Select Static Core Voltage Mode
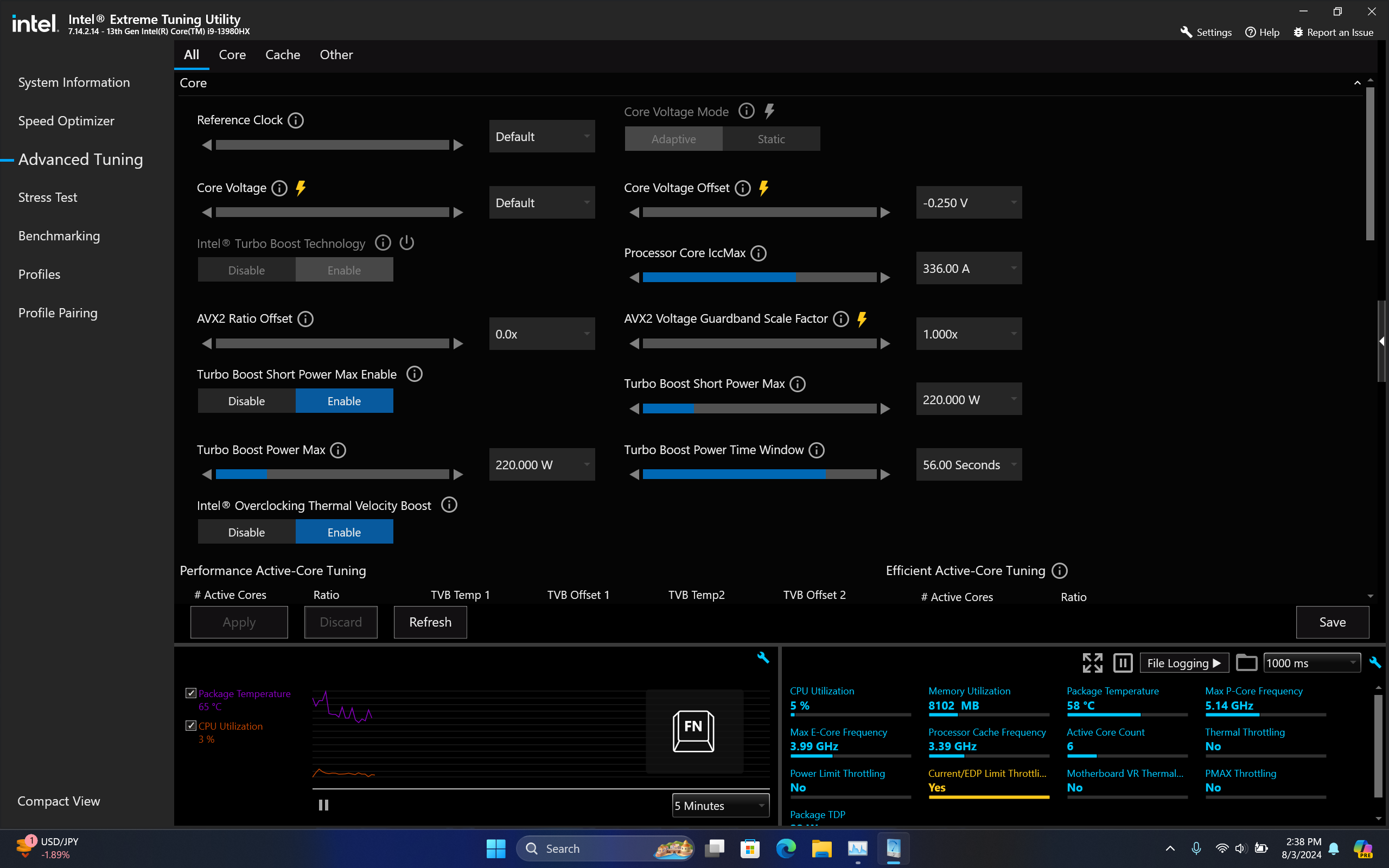Screen dimensions: 1389x868 [772, 139]
